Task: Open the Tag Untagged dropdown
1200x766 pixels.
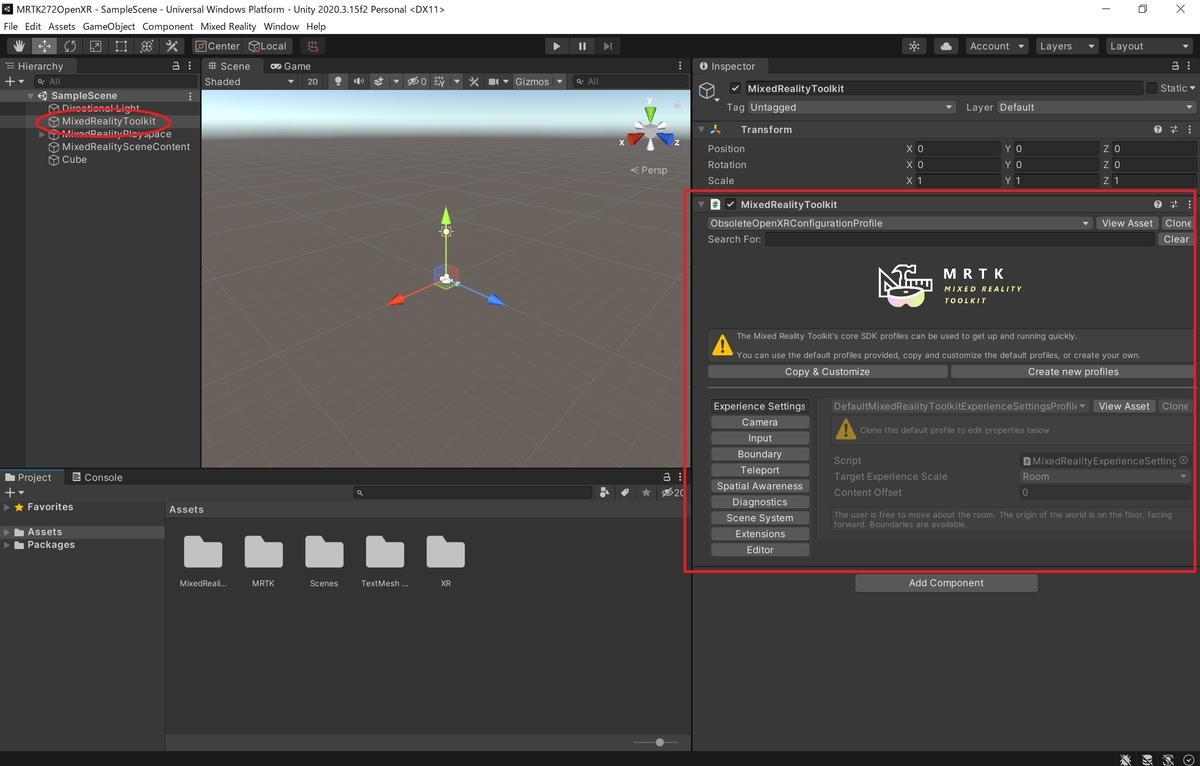Action: (x=851, y=107)
